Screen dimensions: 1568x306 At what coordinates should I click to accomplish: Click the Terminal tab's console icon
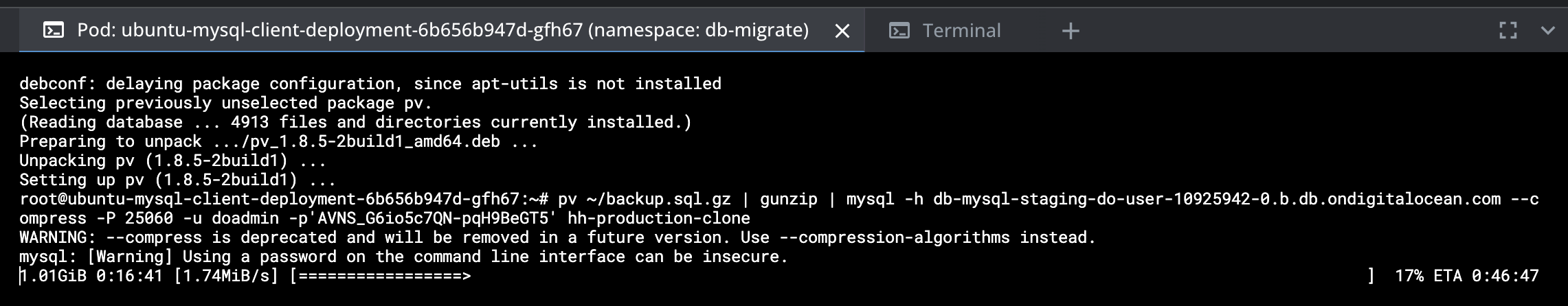click(899, 31)
